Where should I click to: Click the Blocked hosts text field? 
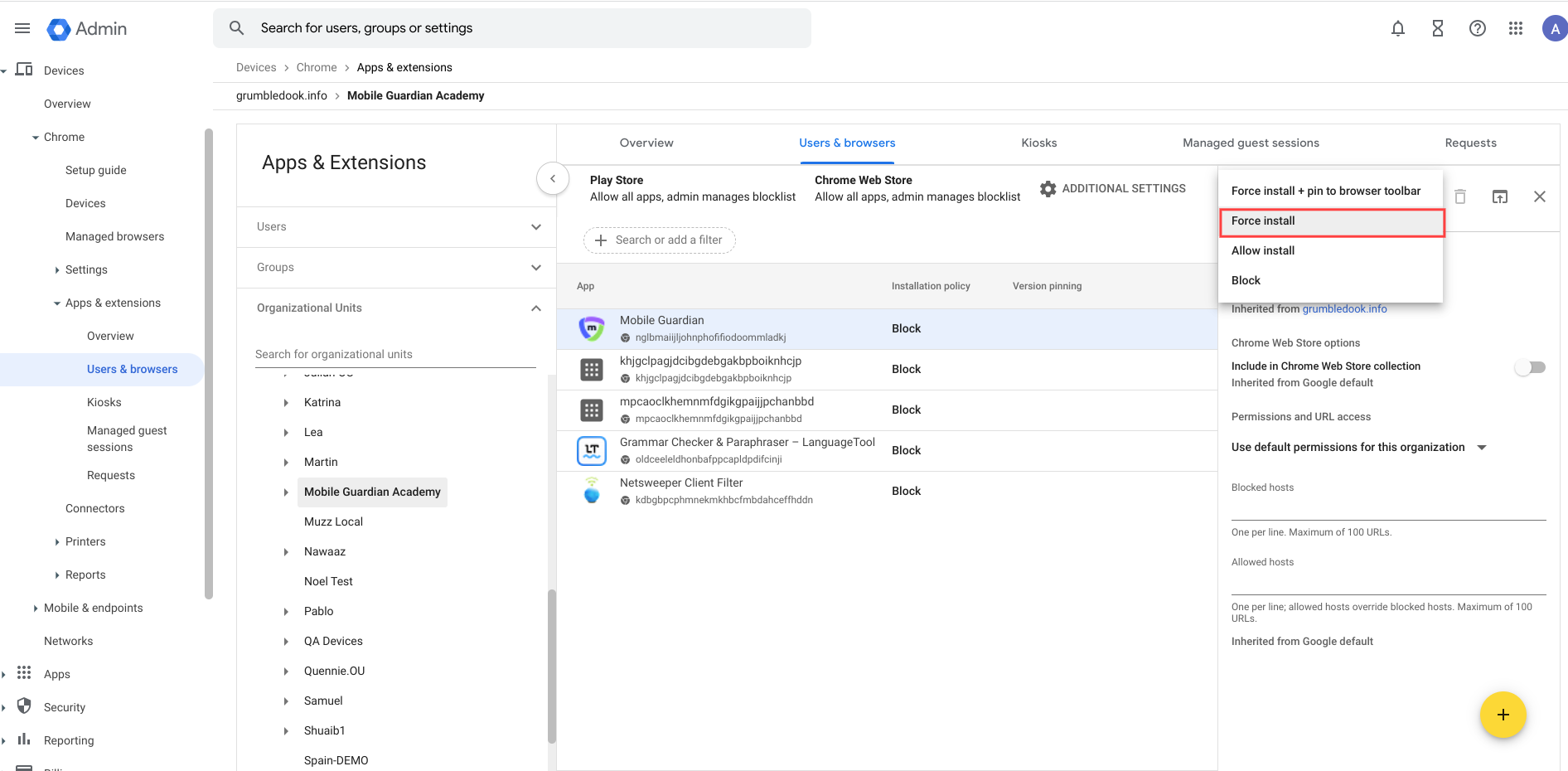coord(1388,507)
